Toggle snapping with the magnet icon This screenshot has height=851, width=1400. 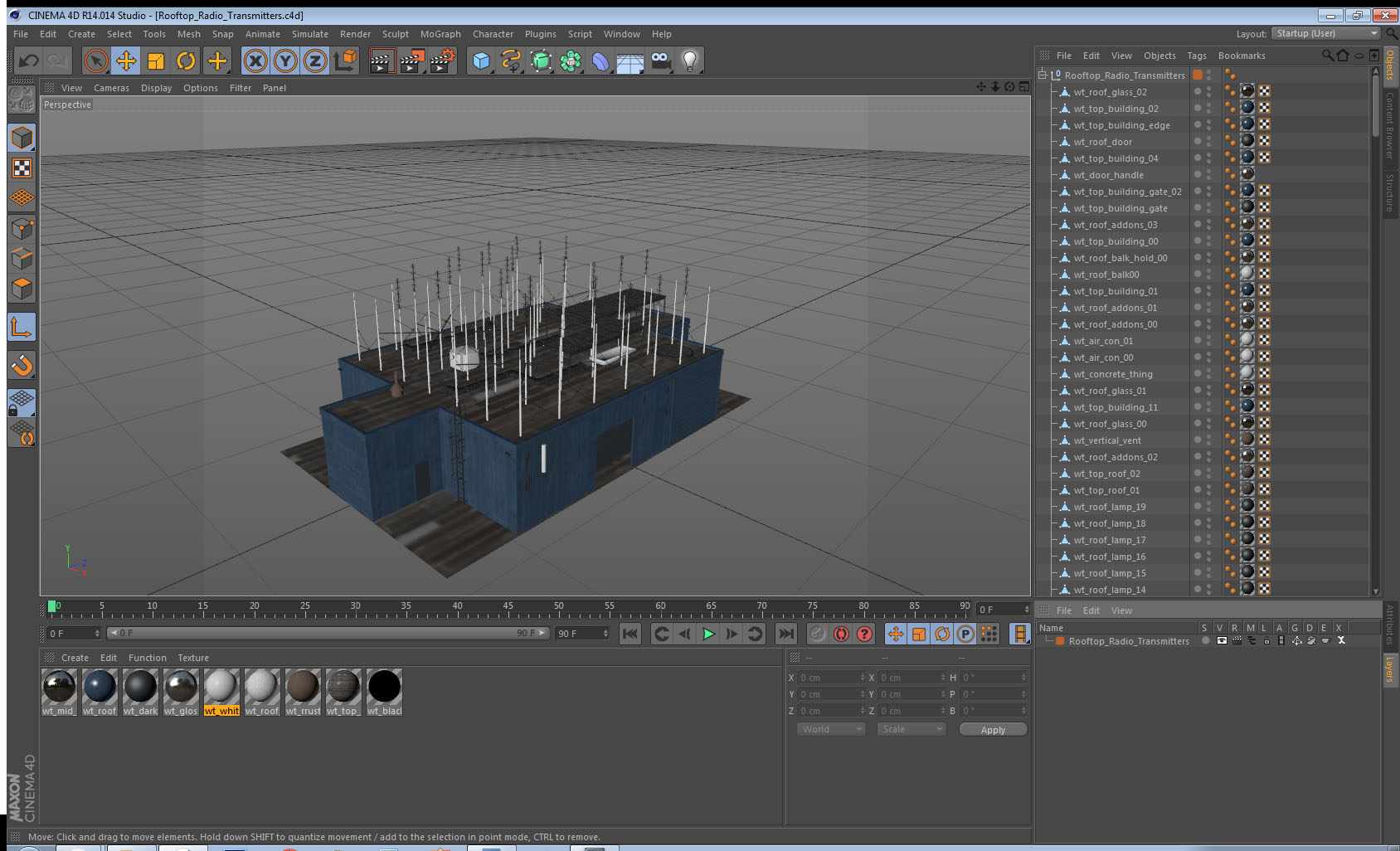click(22, 365)
